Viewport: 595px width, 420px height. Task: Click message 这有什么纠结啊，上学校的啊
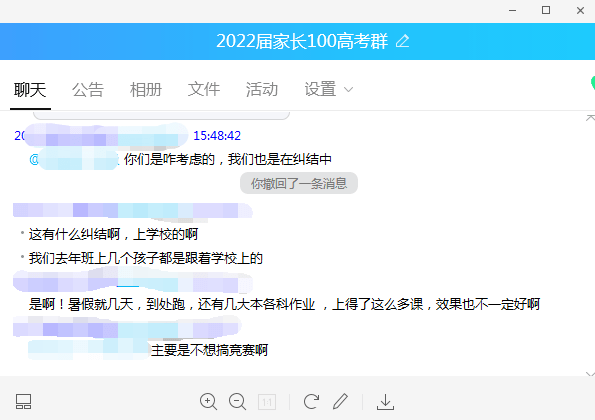[x=113, y=234]
